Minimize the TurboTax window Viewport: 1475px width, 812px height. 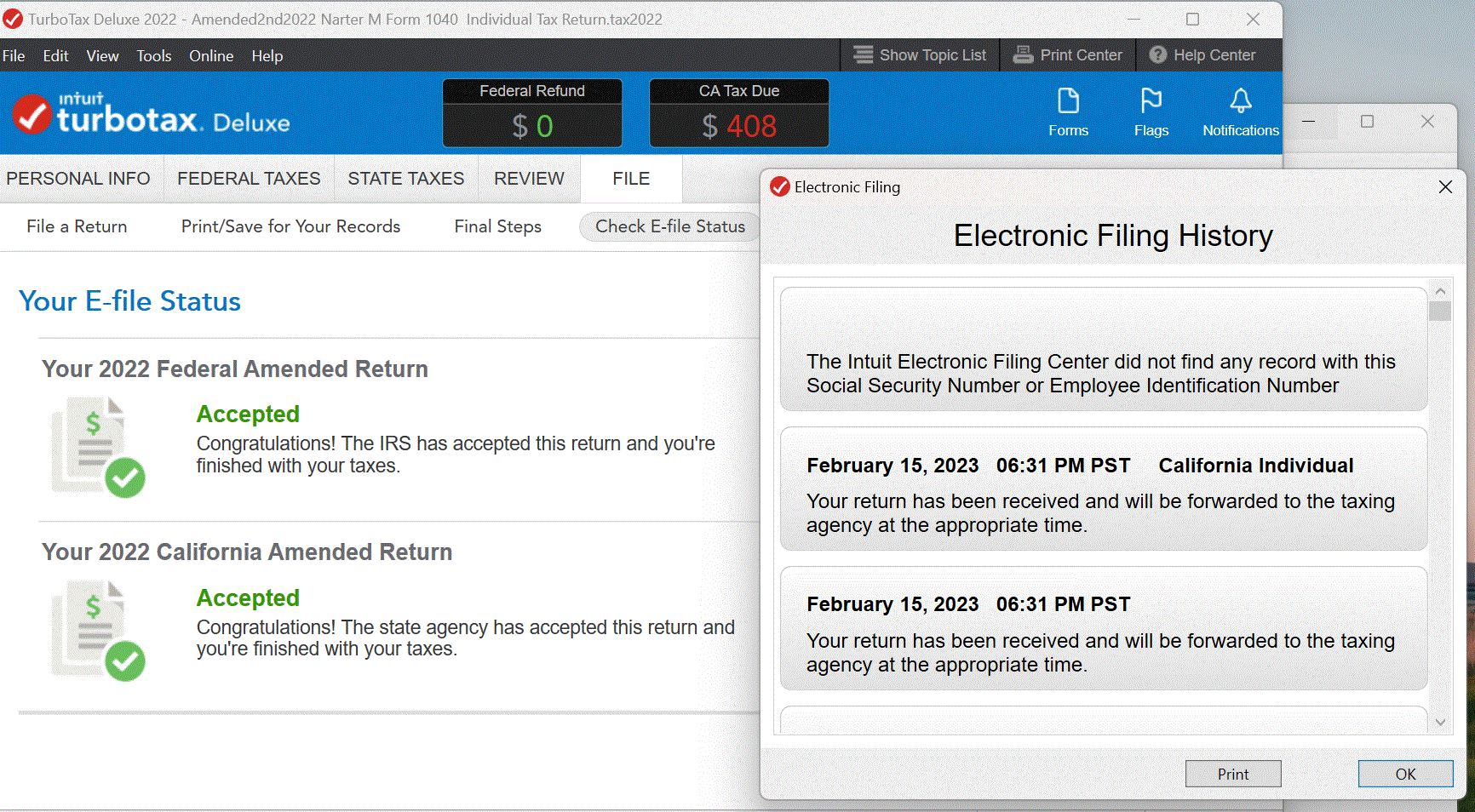point(1134,19)
